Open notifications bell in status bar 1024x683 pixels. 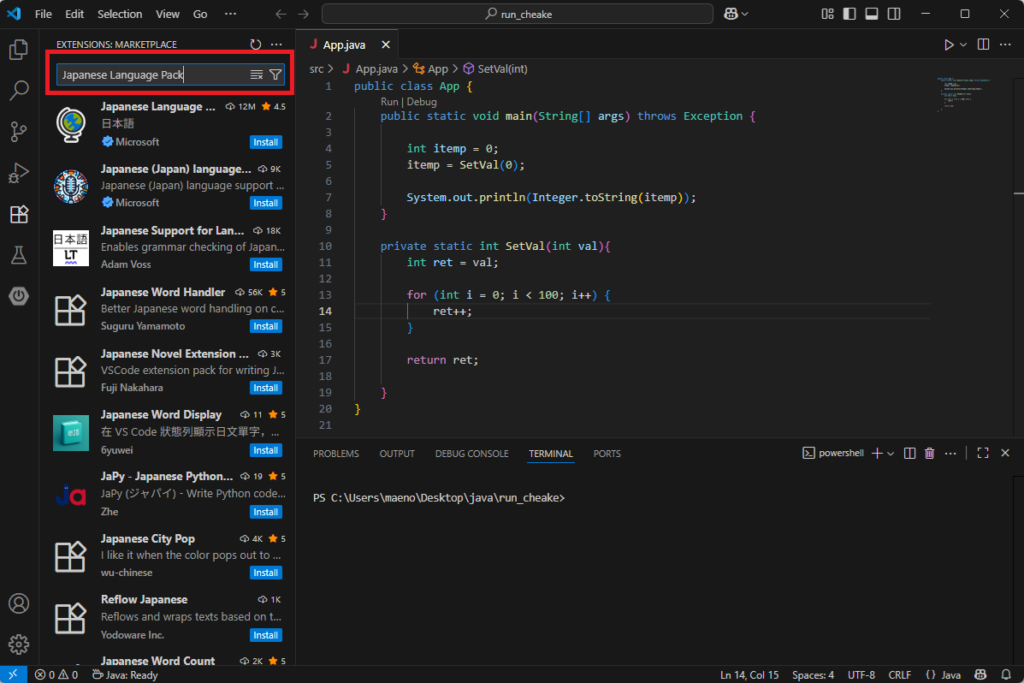point(1006,675)
